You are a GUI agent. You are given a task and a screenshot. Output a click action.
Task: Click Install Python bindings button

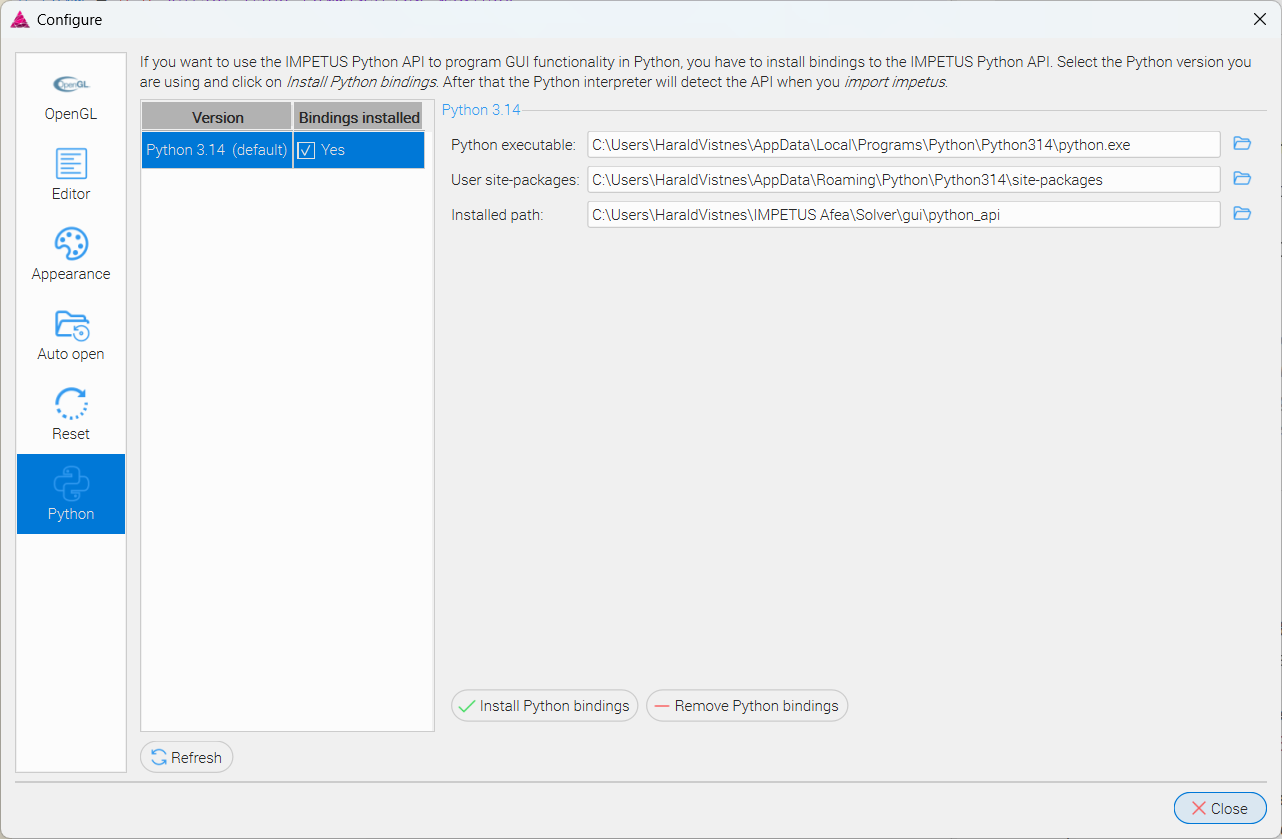pyautogui.click(x=544, y=706)
